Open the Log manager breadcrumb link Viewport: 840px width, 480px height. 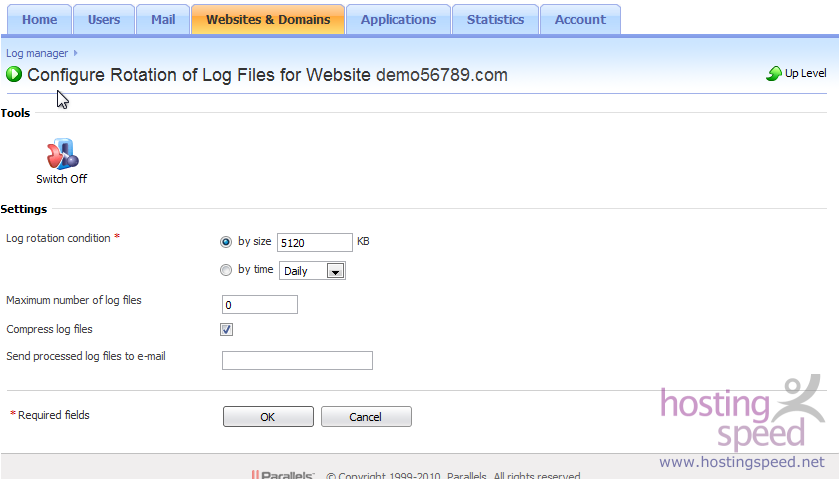point(37,53)
